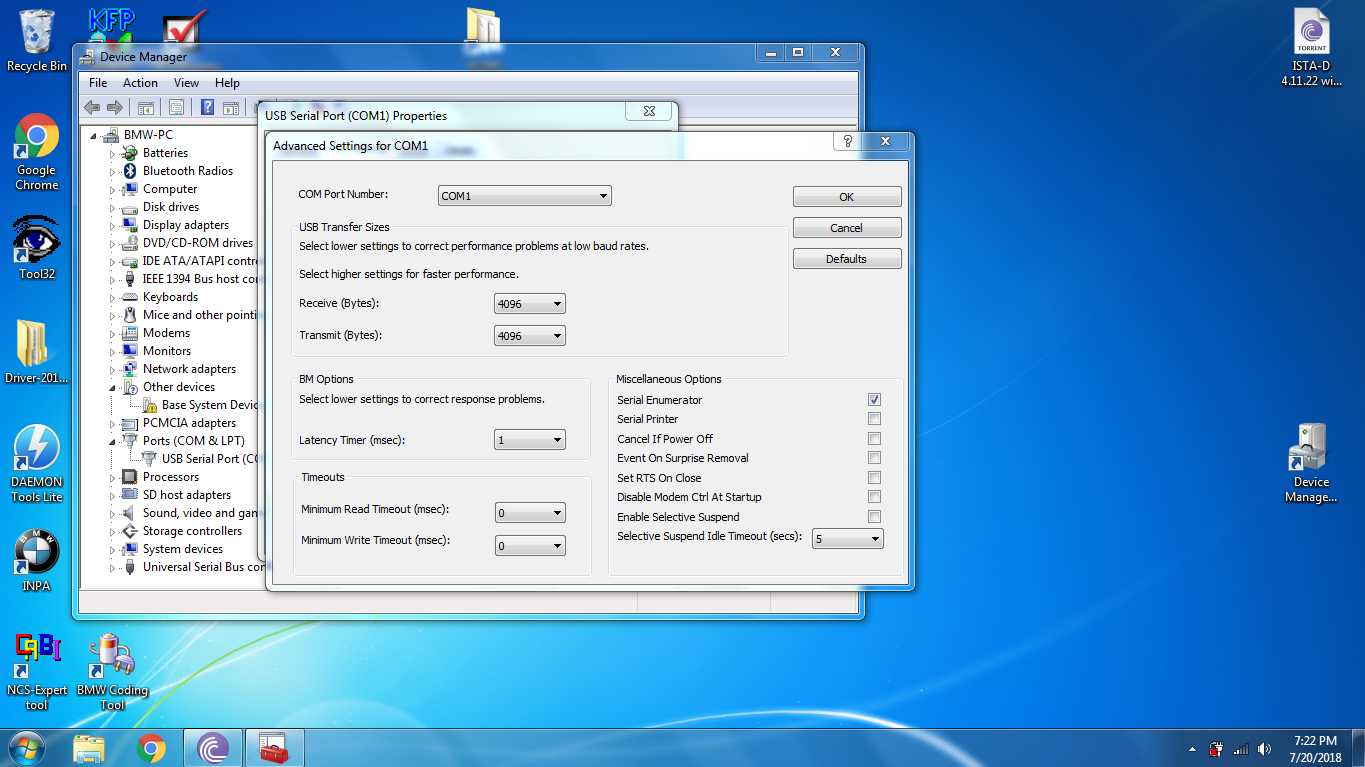Viewport: 1365px width, 767px height.
Task: Open Selective Suspend Idle Timeout dropdown
Action: 848,539
